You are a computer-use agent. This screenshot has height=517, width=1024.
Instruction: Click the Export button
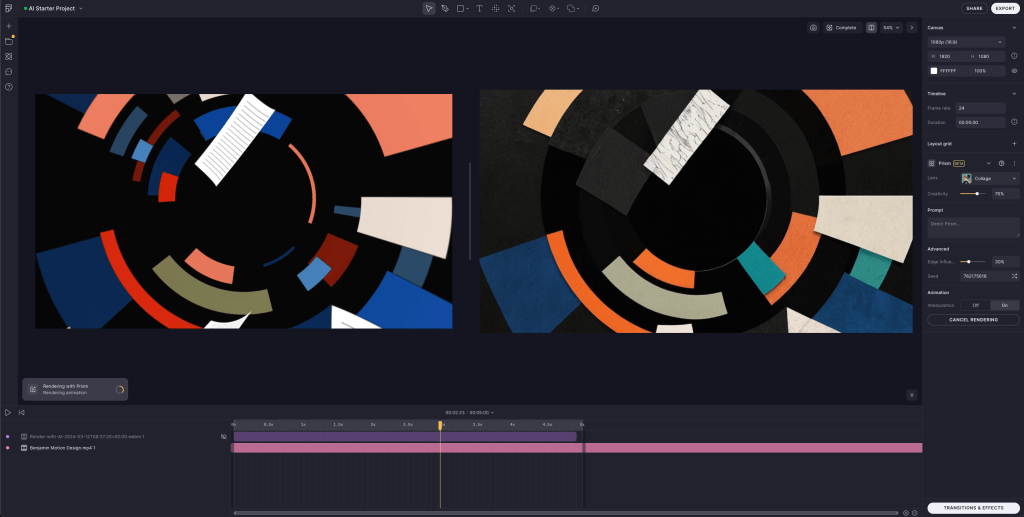[x=1004, y=8]
